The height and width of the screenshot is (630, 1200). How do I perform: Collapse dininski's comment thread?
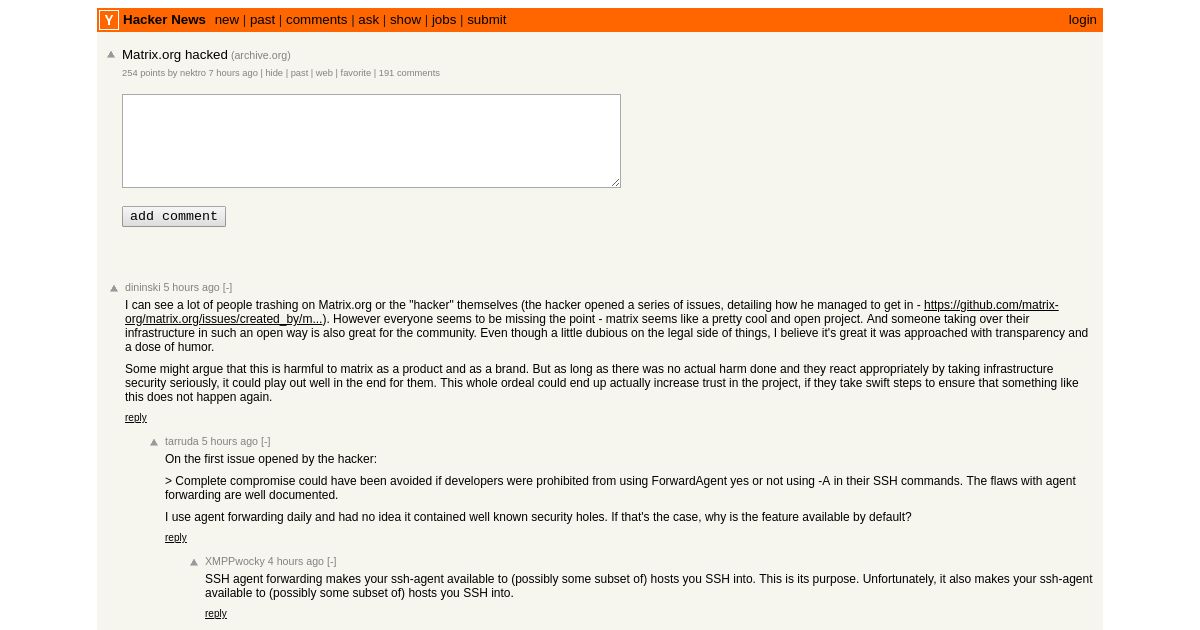pyautogui.click(x=227, y=287)
